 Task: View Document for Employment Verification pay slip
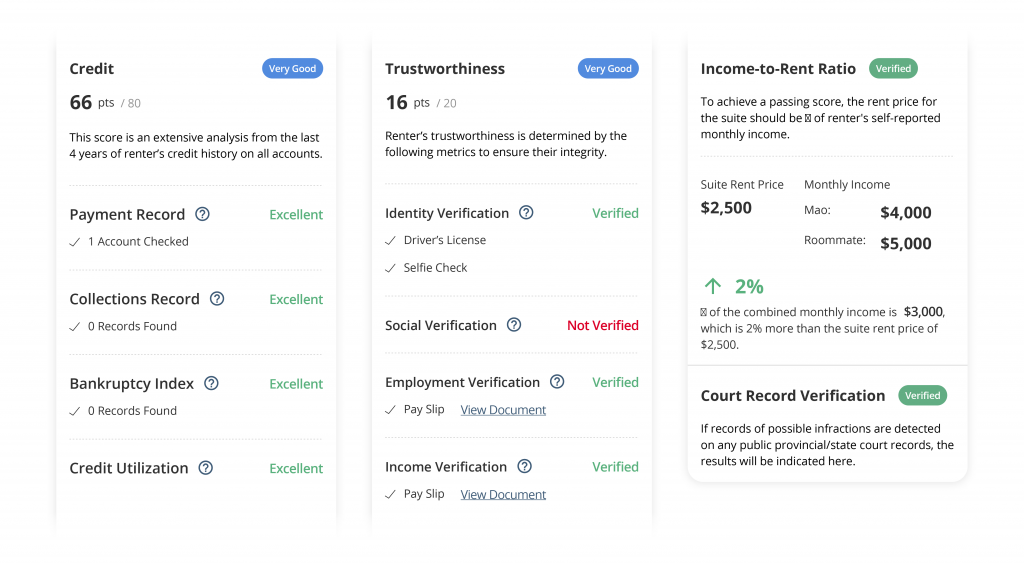503,410
